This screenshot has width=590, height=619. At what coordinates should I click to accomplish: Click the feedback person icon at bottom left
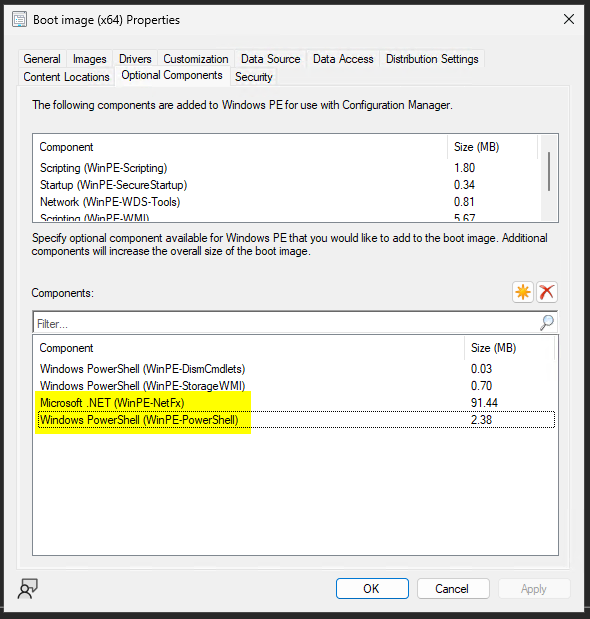pyautogui.click(x=28, y=589)
